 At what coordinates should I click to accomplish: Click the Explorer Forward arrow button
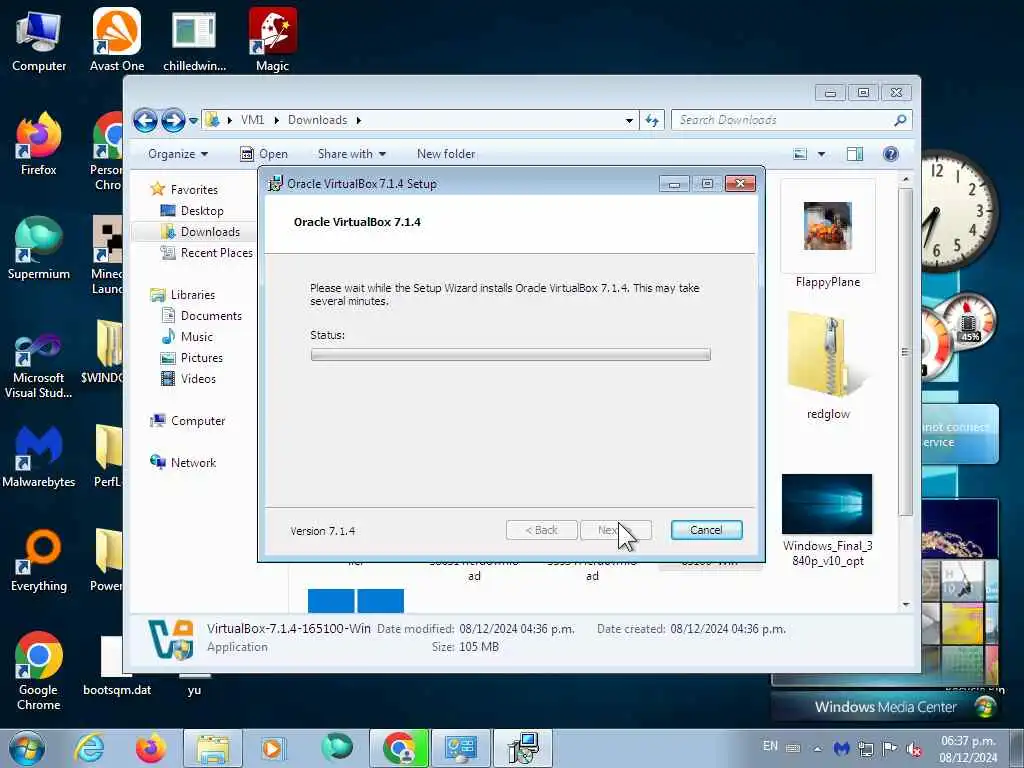point(172,120)
